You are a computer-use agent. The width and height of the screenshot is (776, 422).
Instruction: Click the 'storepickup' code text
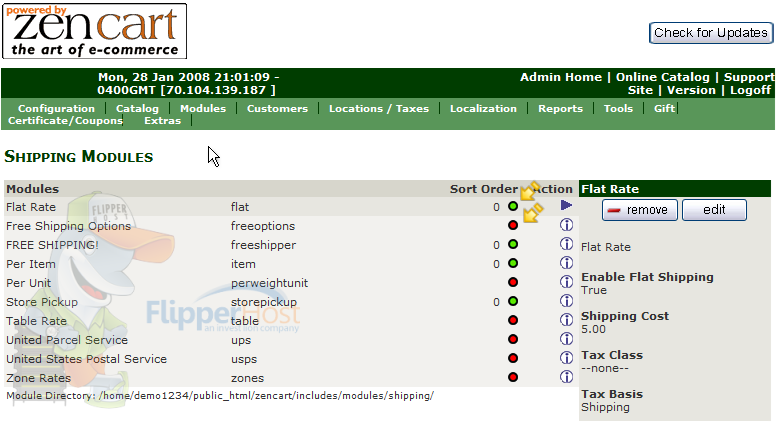(x=264, y=302)
